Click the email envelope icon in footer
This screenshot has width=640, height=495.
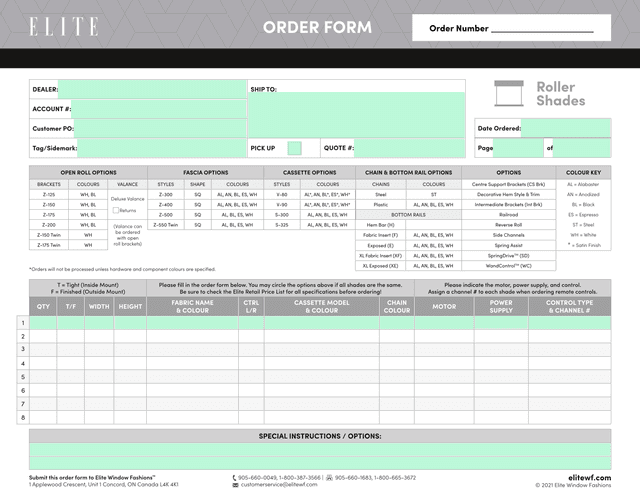pyautogui.click(x=234, y=485)
